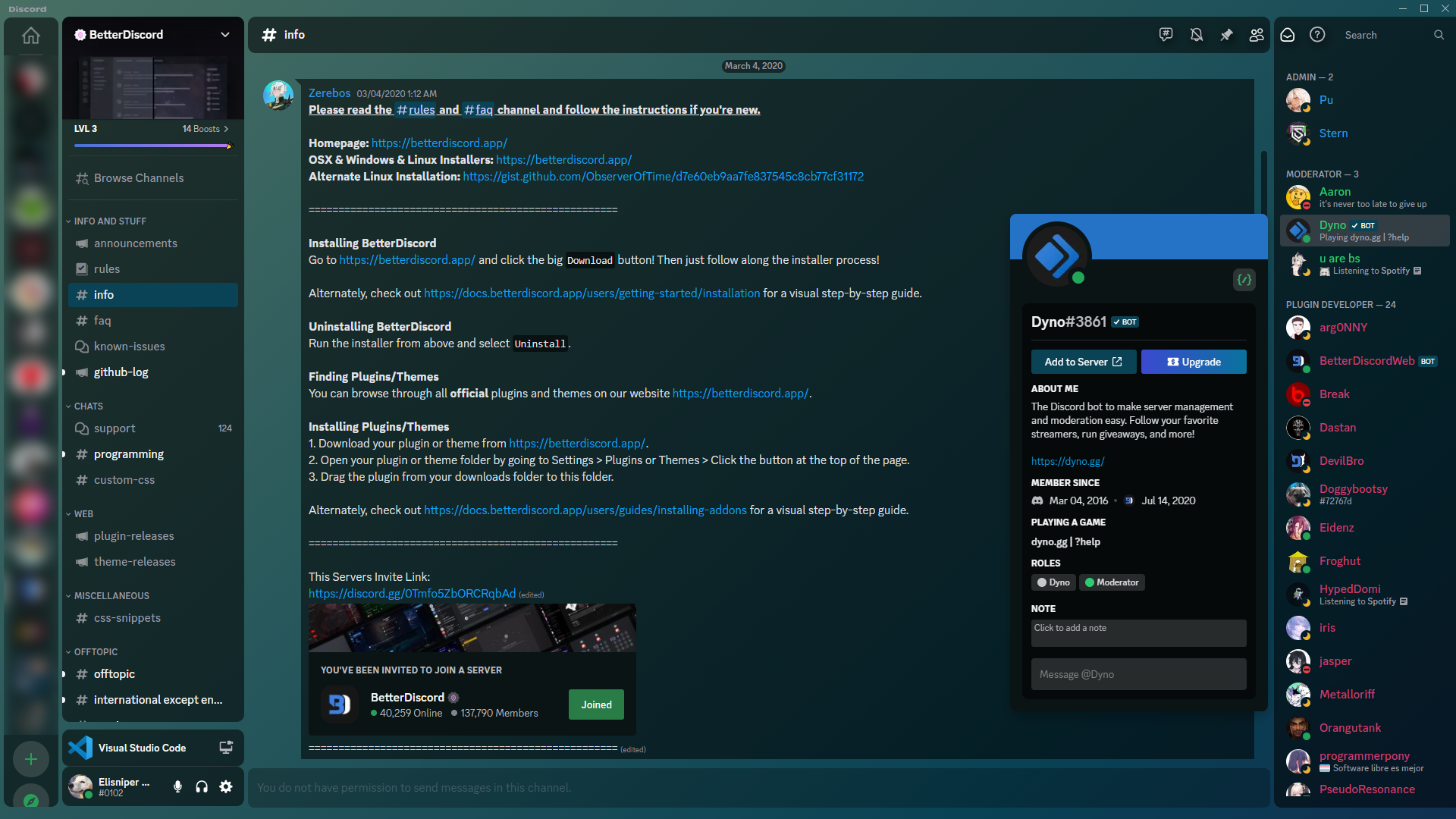Open BetterDiscord server dropdown menu
This screenshot has width=1456, height=819.
[x=225, y=35]
